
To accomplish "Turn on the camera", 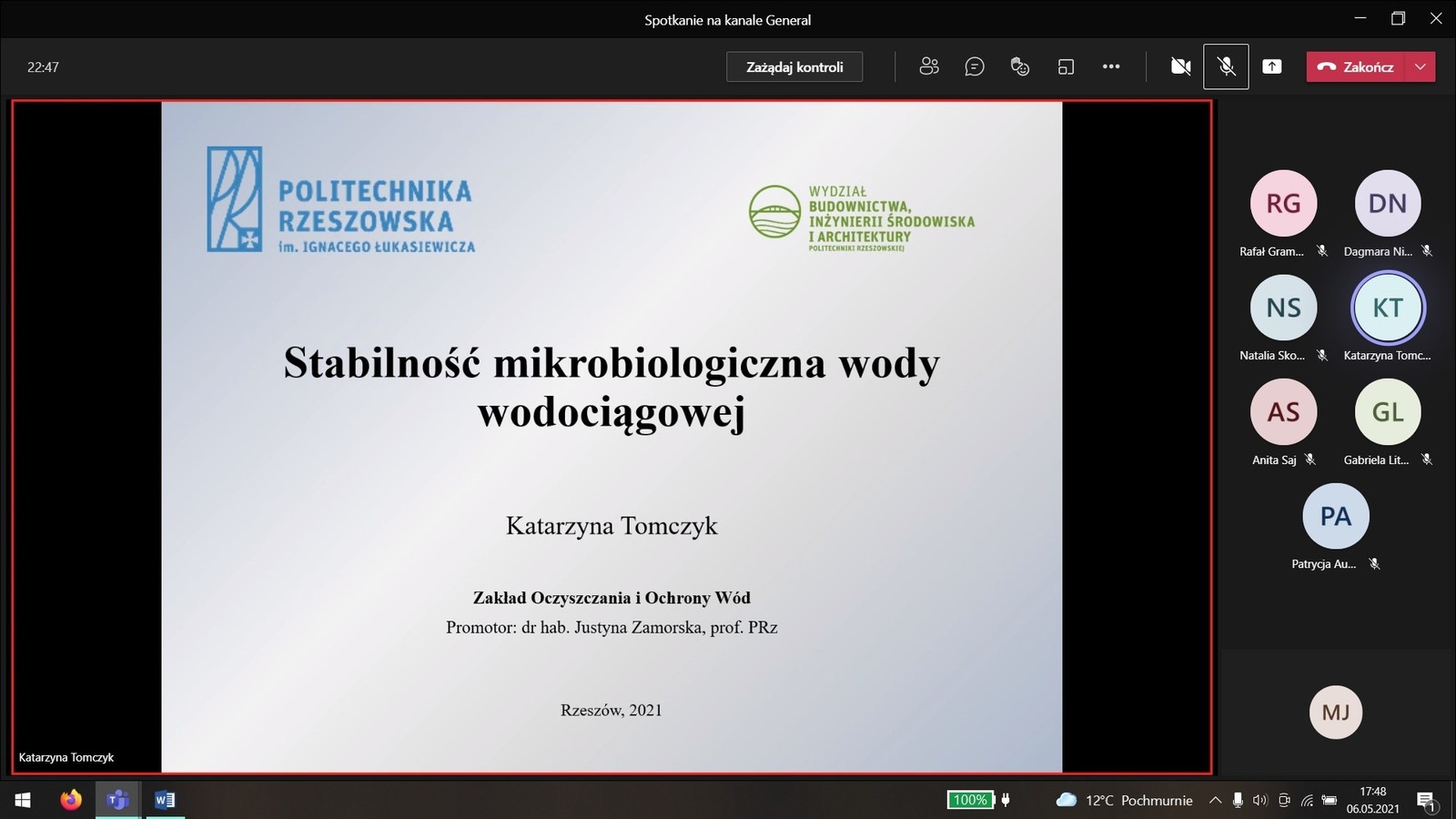I will coord(1180,66).
